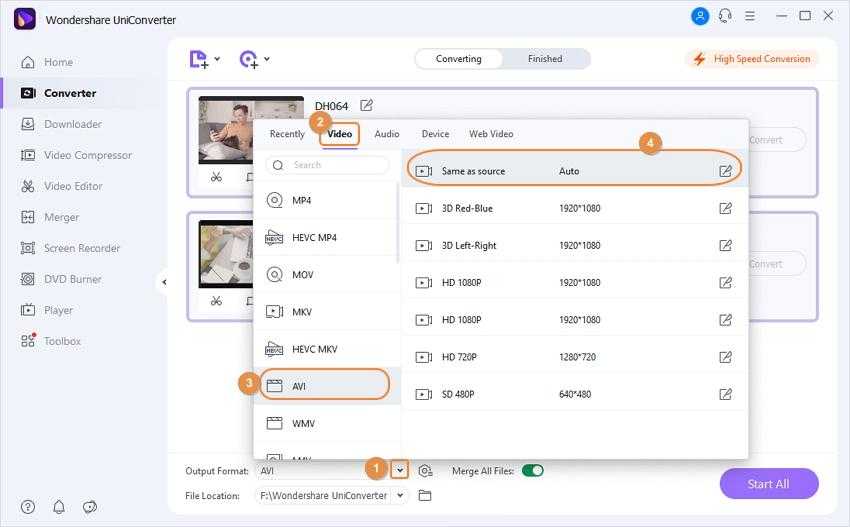Click the scissors trim icon on first video

(x=216, y=177)
